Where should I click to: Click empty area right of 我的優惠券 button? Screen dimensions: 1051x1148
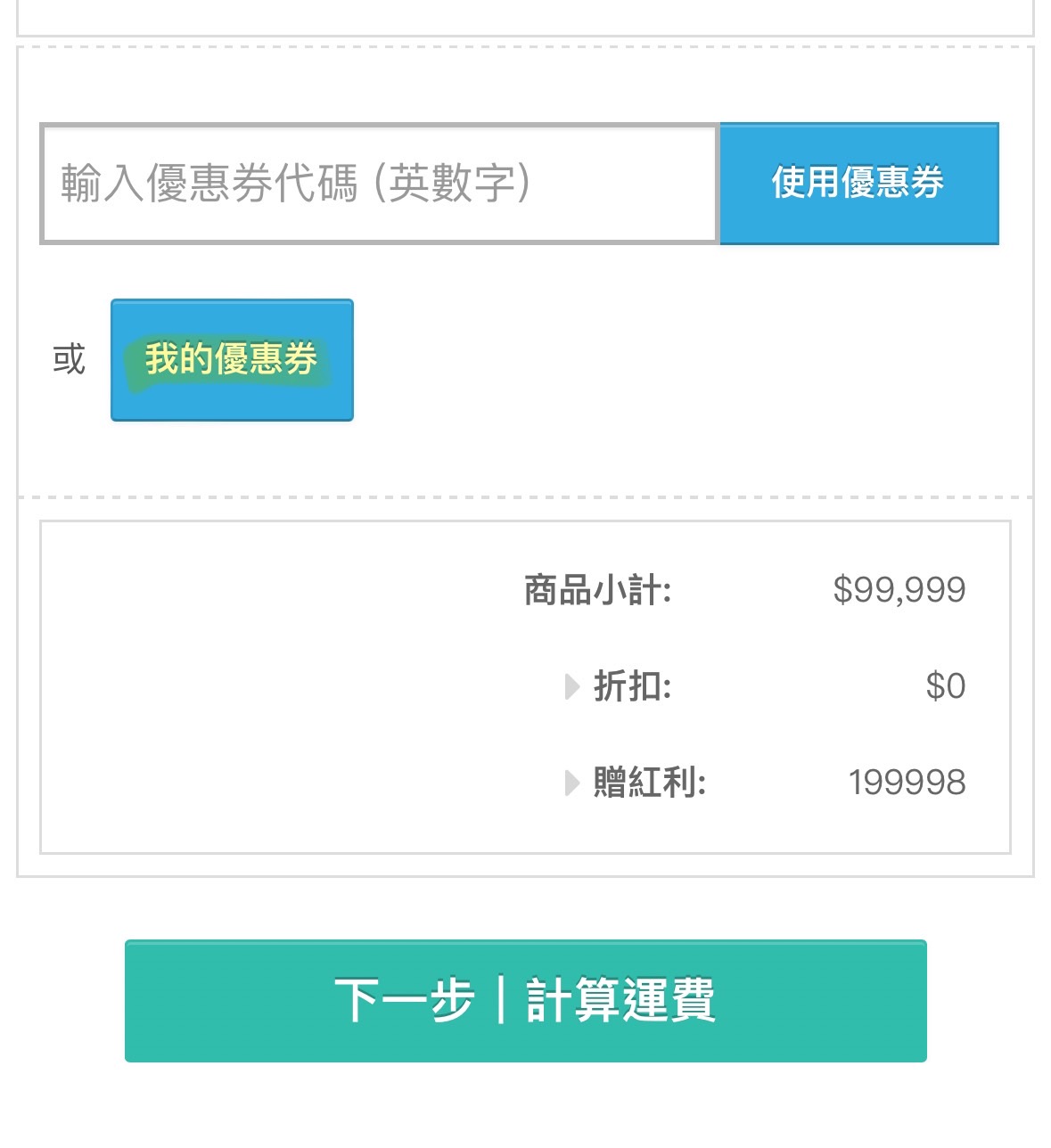686,360
